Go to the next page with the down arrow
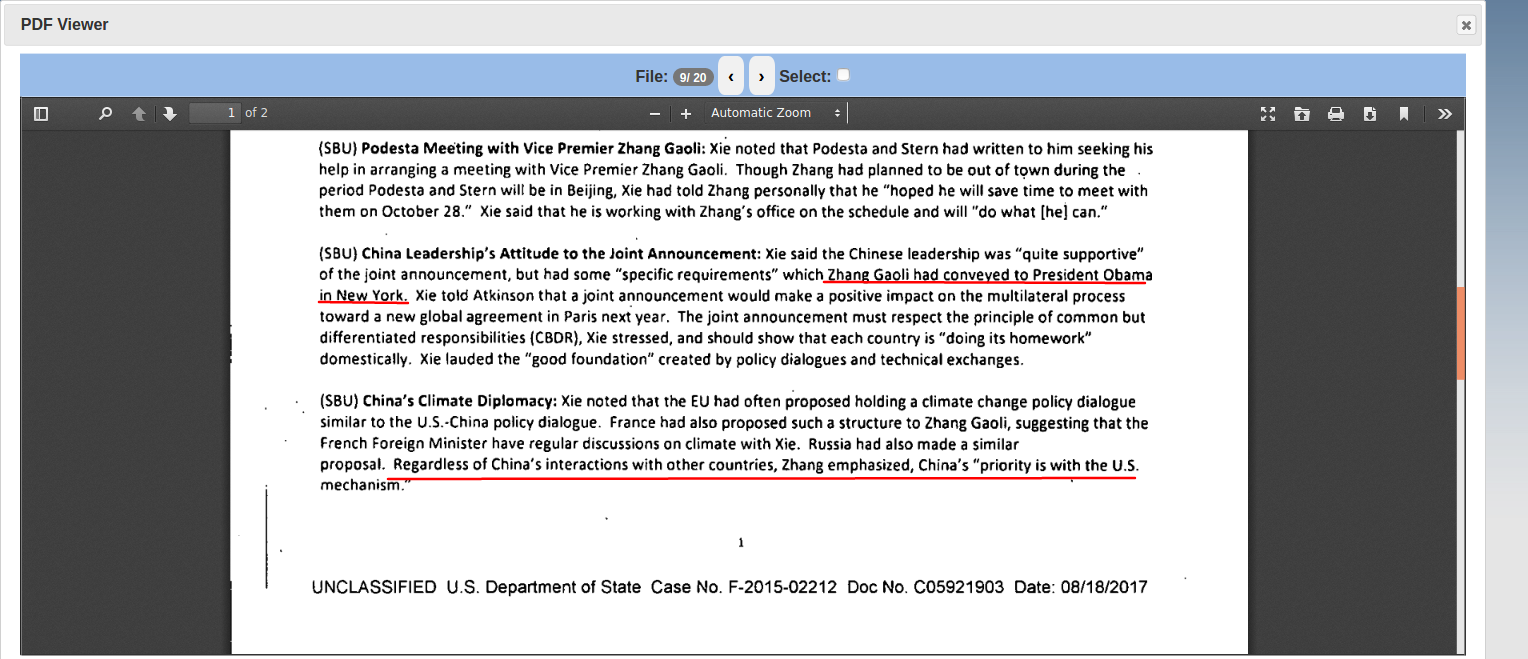 (x=170, y=114)
